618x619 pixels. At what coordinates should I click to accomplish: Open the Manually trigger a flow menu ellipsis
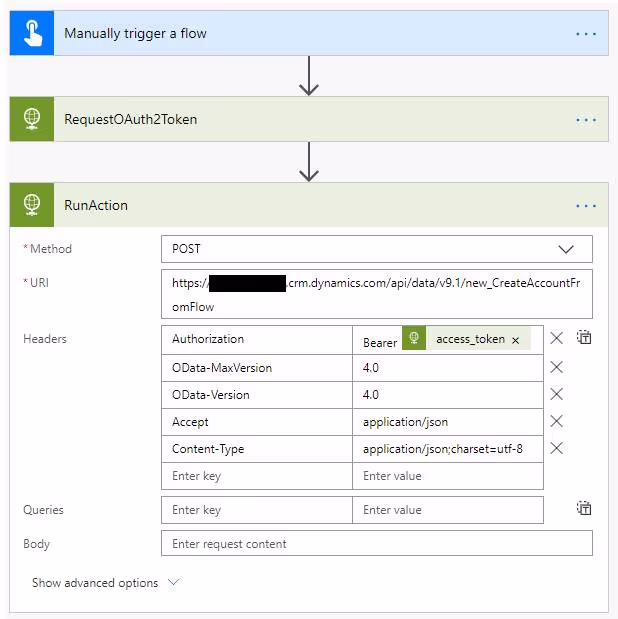[586, 34]
